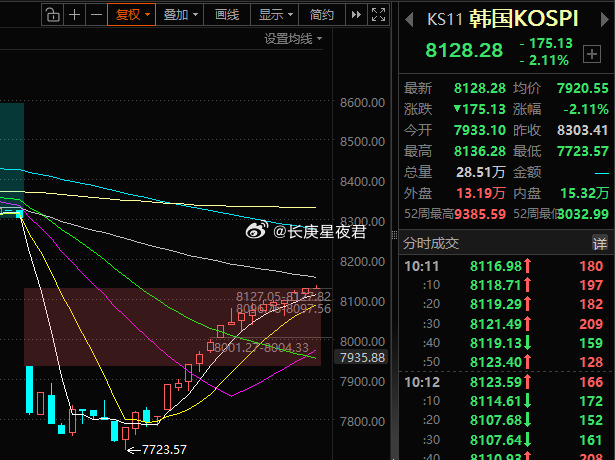Switch to 简约 view
The height and width of the screenshot is (460, 615).
tap(322, 15)
